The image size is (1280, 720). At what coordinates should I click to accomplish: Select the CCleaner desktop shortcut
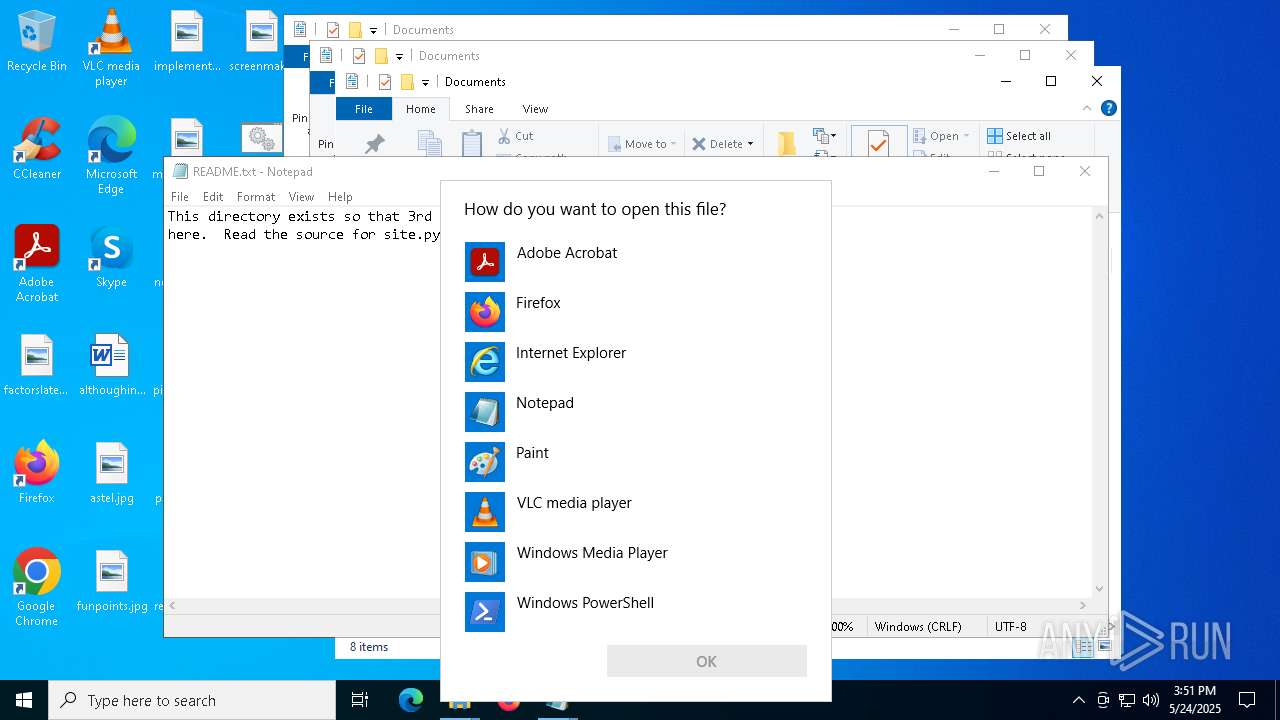pos(37,150)
